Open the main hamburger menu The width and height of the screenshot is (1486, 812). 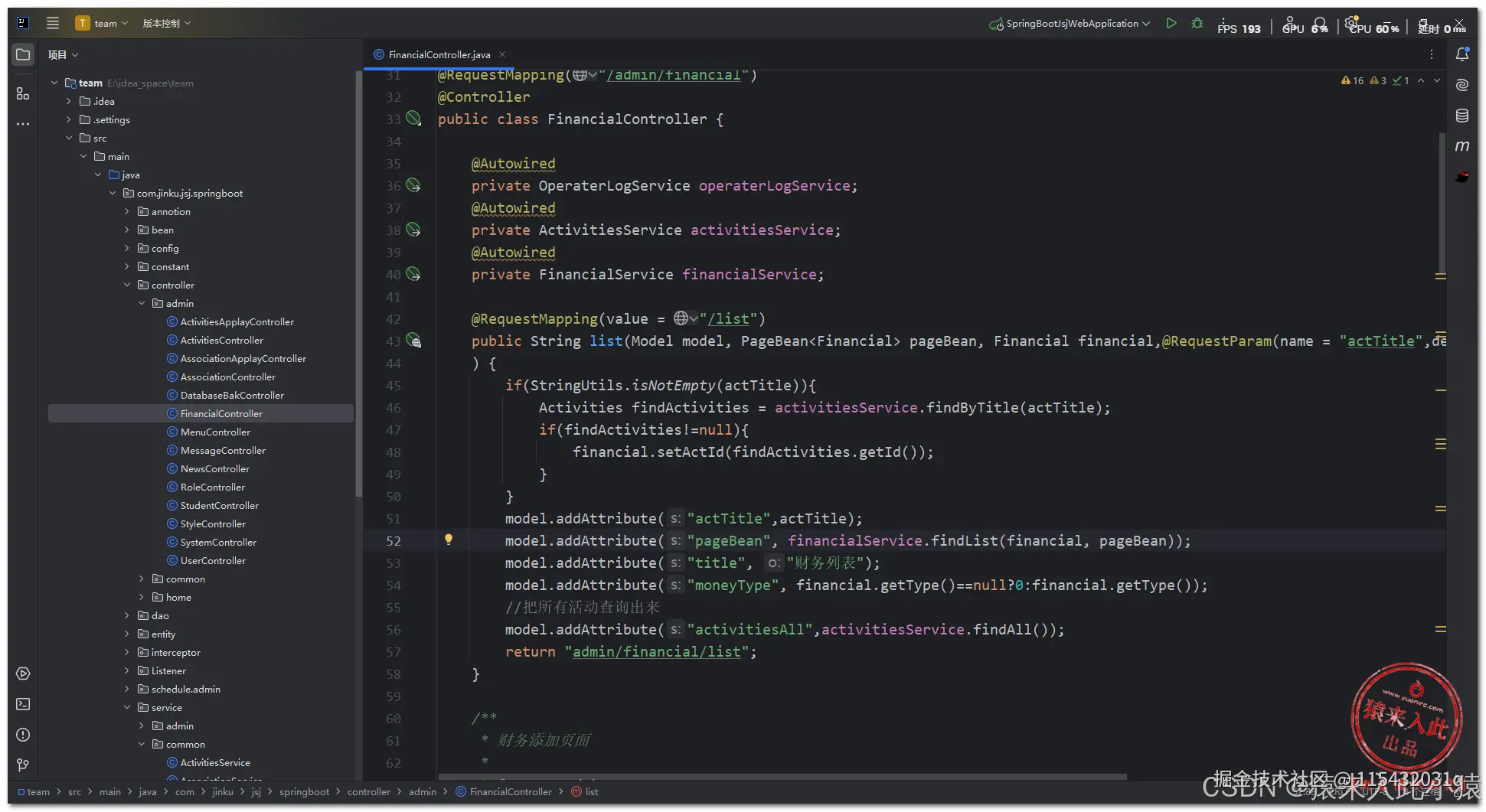tap(53, 23)
